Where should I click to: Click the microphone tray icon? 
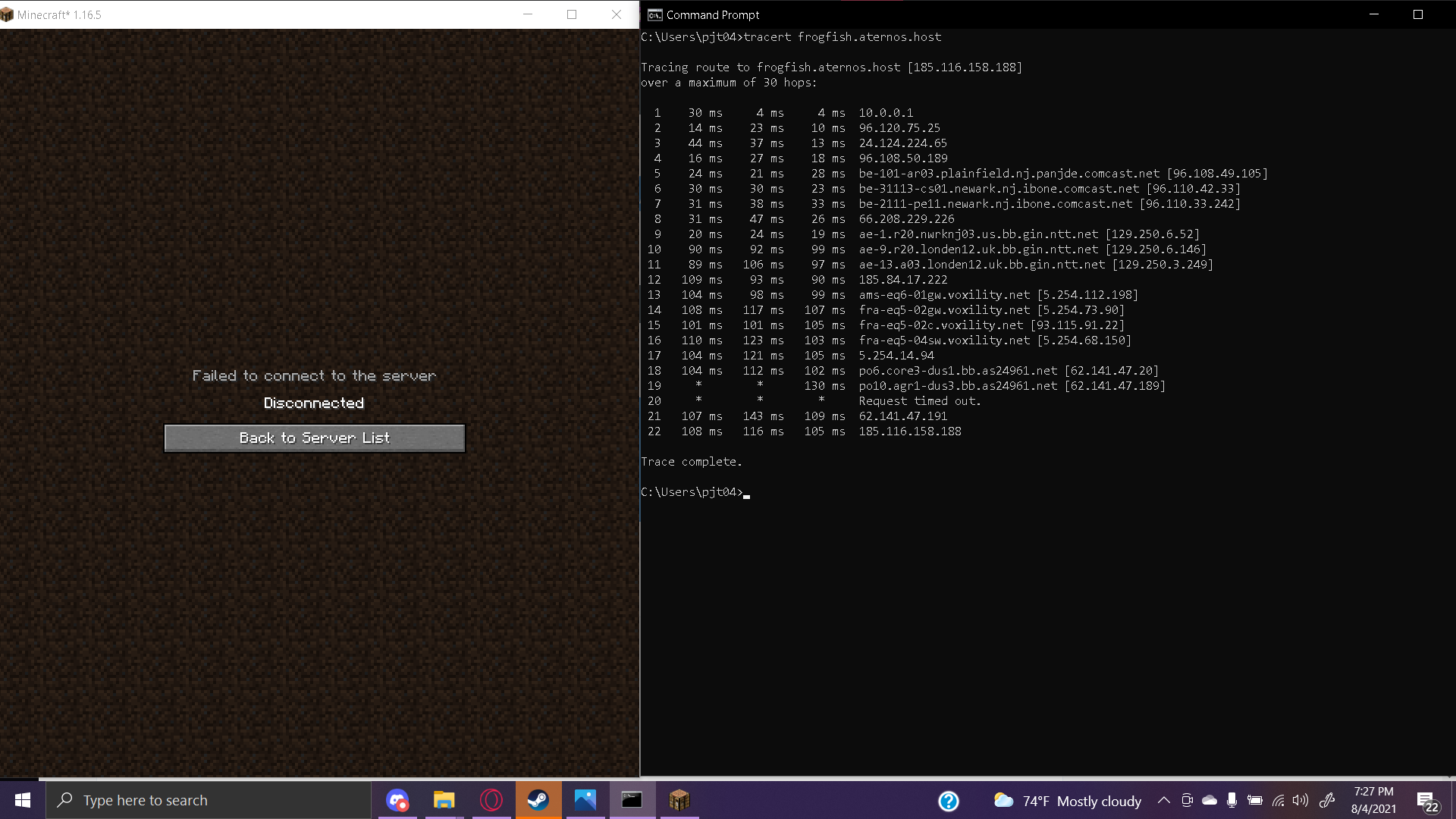point(1232,800)
